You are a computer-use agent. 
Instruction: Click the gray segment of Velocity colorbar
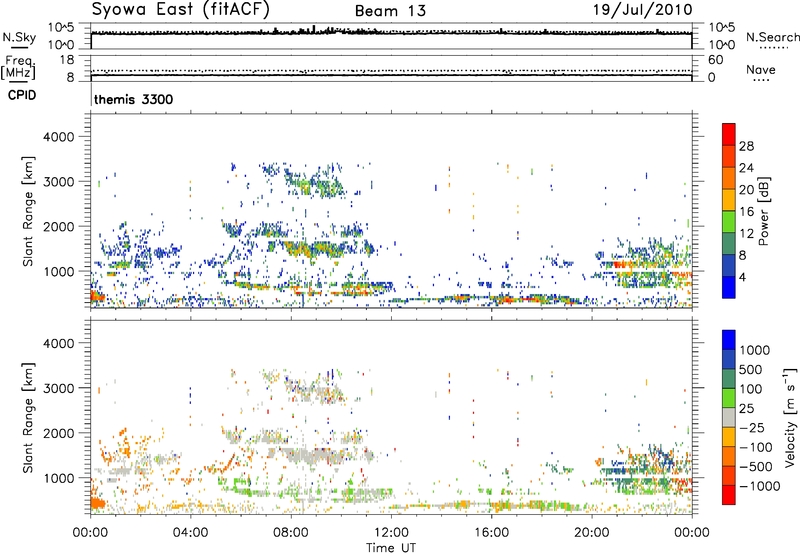coord(729,417)
